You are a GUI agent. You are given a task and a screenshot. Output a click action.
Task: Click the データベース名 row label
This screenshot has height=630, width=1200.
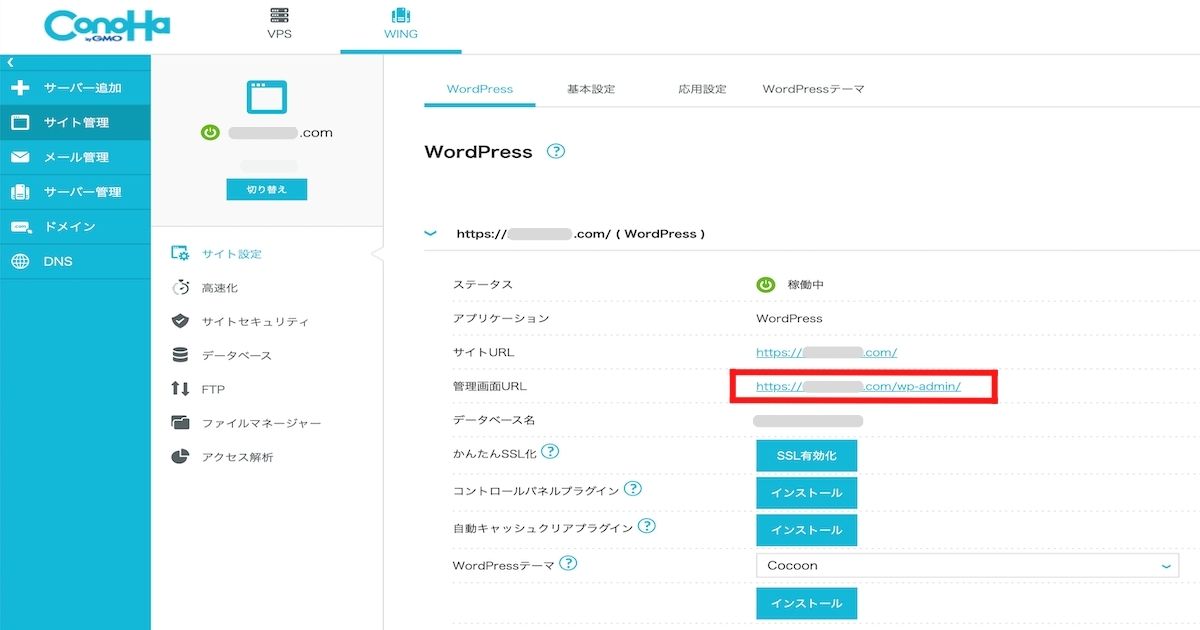[x=494, y=420]
